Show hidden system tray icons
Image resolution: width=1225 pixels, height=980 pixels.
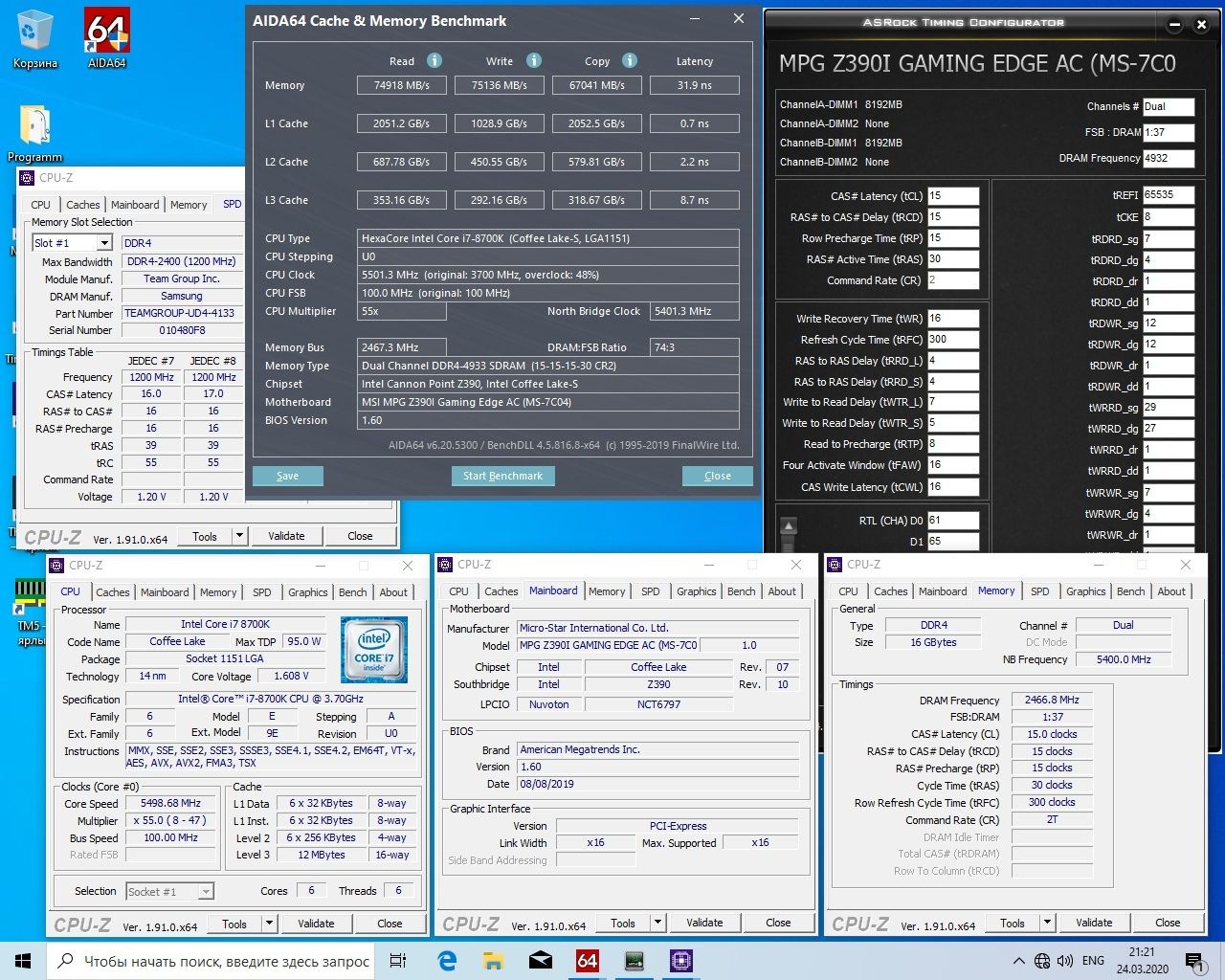(1019, 961)
